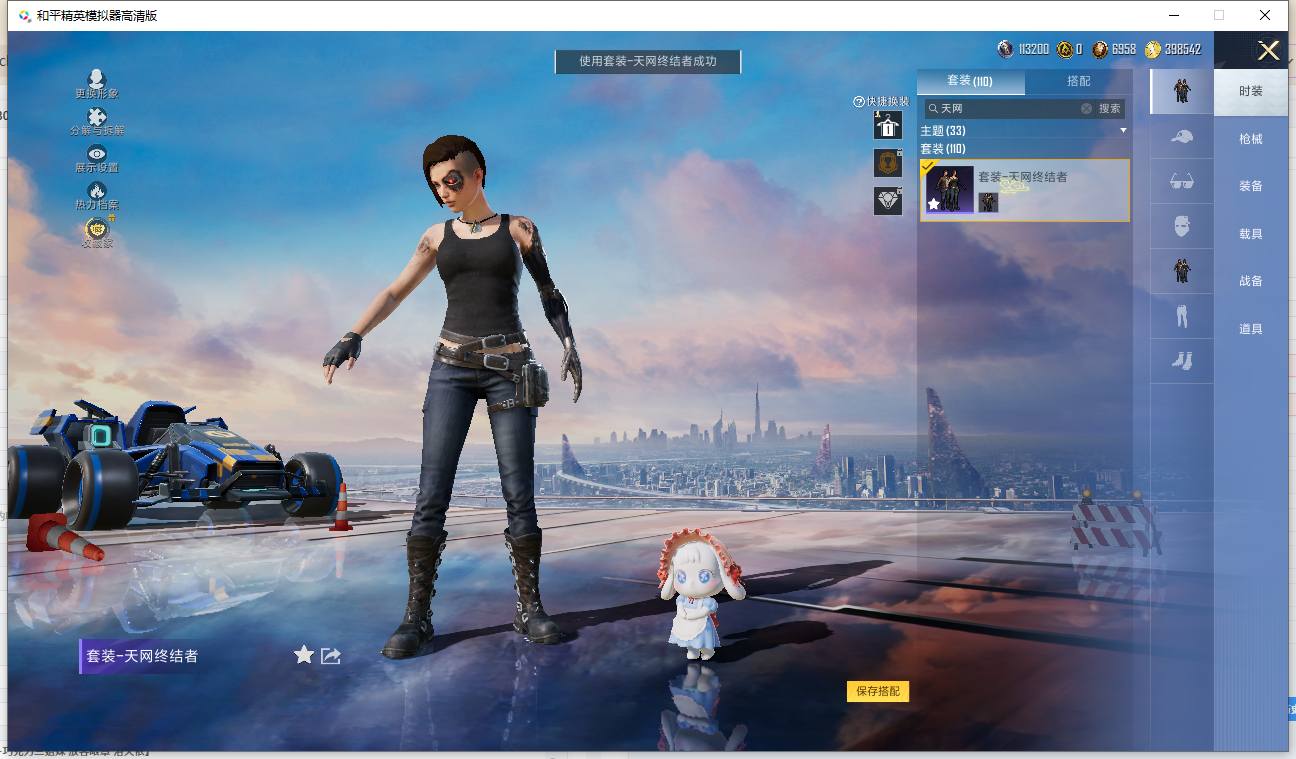Select the pants category icon
This screenshot has height=759, width=1296.
[x=1182, y=316]
